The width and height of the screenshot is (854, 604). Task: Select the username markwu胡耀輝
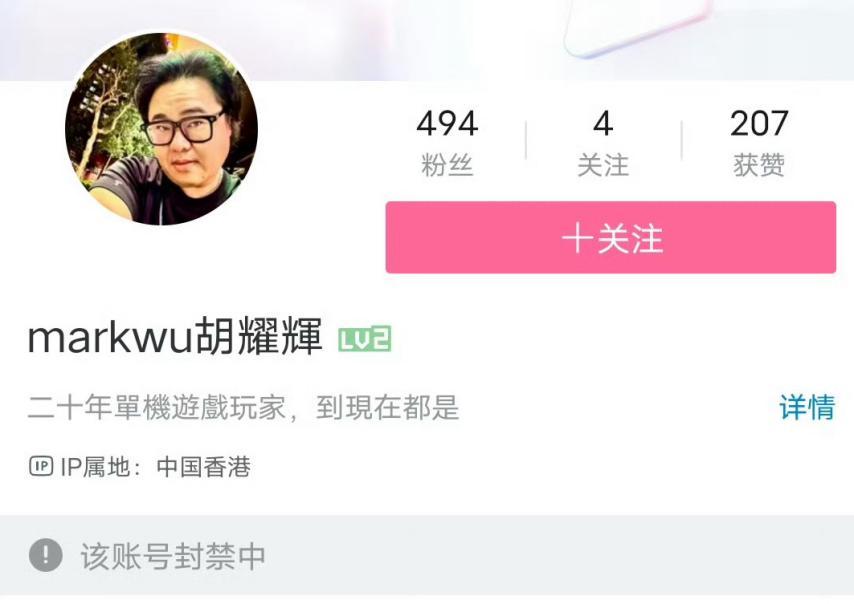[x=175, y=337]
